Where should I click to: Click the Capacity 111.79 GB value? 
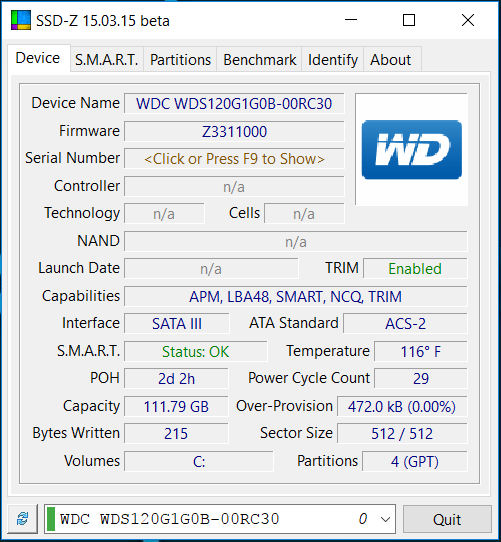(x=176, y=406)
